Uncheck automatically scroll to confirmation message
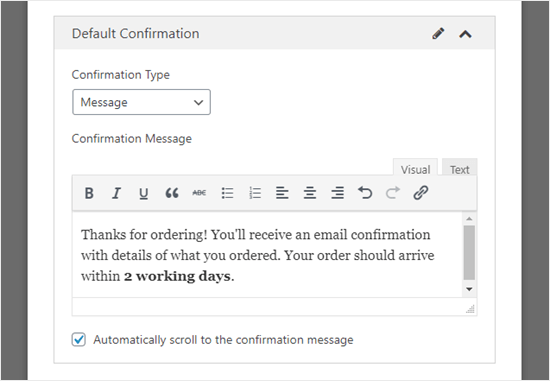 click(79, 340)
